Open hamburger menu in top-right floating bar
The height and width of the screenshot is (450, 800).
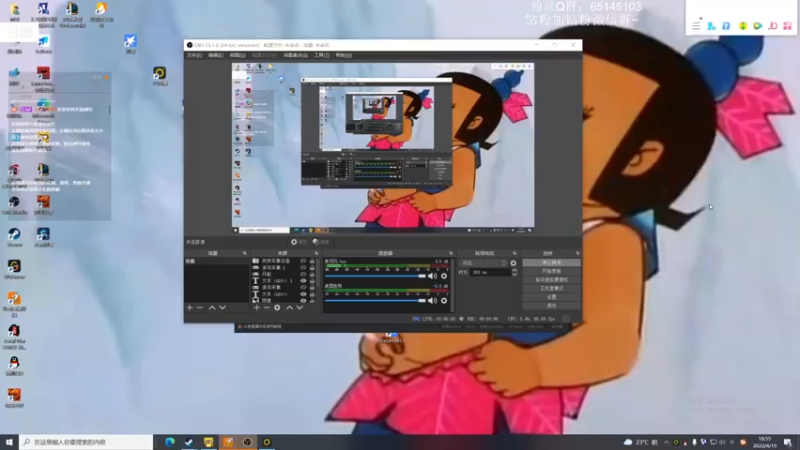pyautogui.click(x=696, y=26)
